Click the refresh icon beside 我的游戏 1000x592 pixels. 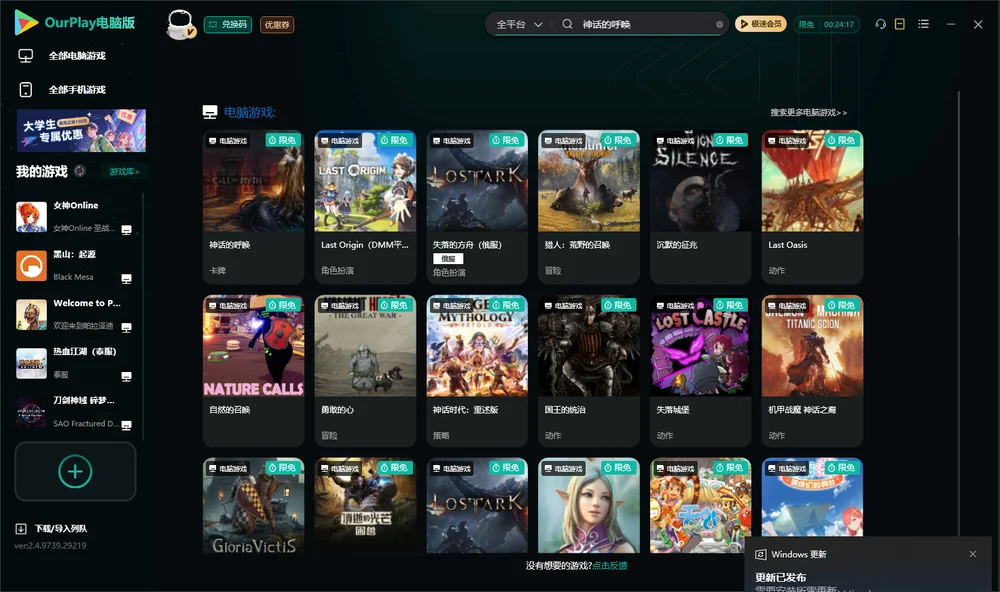[x=80, y=171]
